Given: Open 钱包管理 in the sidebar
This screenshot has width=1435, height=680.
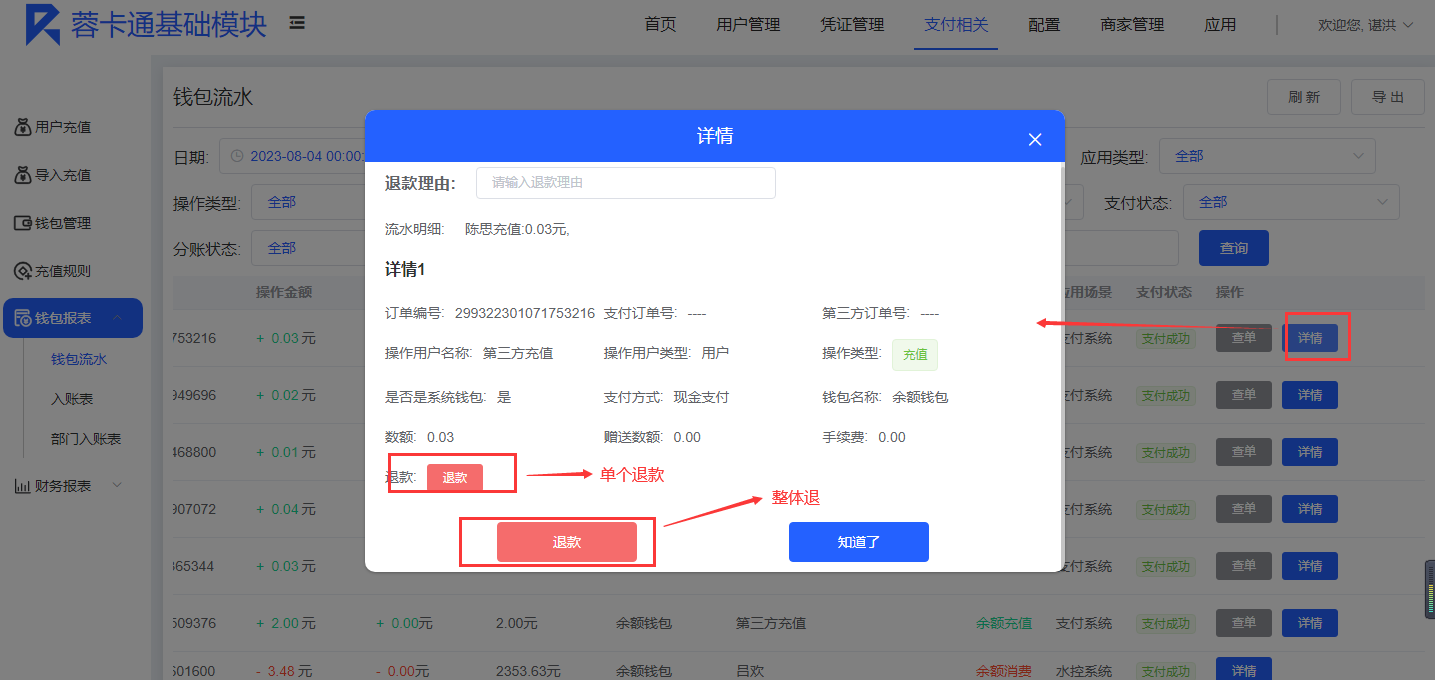Looking at the screenshot, I should point(62,223).
